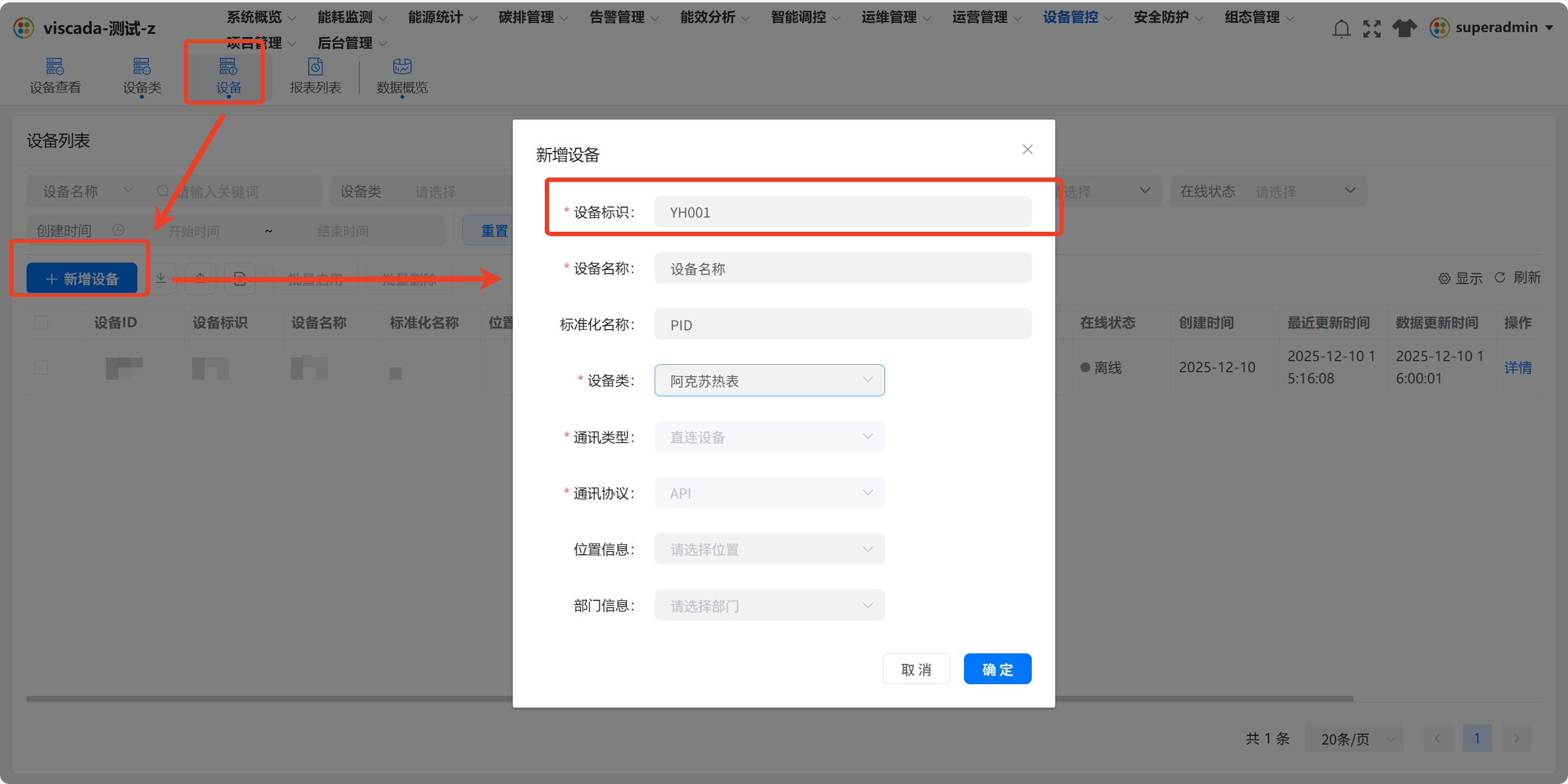Viewport: 1568px width, 784px height.
Task: Click the 取消 cancel button
Action: point(916,669)
